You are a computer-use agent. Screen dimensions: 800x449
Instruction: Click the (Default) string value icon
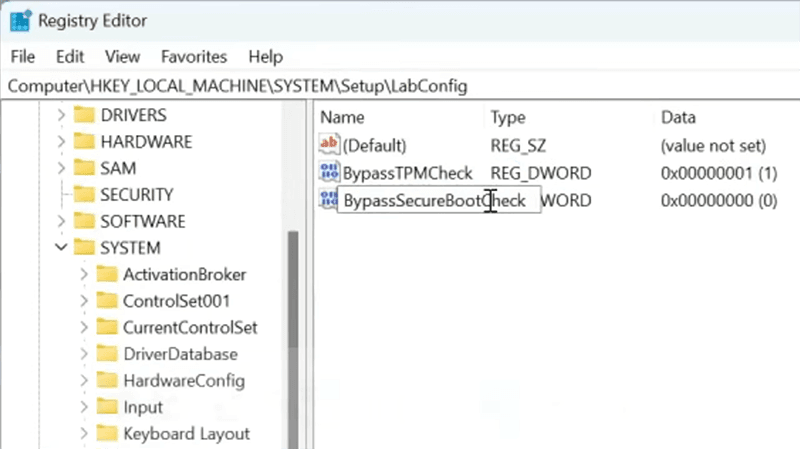click(329, 145)
